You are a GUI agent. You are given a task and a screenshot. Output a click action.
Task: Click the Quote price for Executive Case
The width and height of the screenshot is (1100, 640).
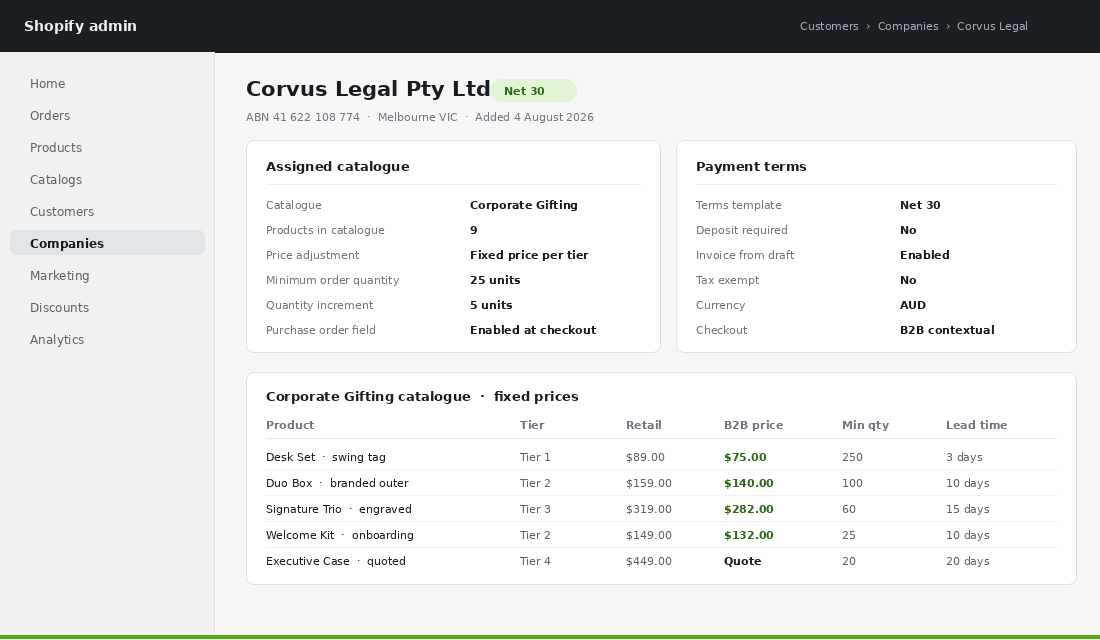pyautogui.click(x=742, y=561)
